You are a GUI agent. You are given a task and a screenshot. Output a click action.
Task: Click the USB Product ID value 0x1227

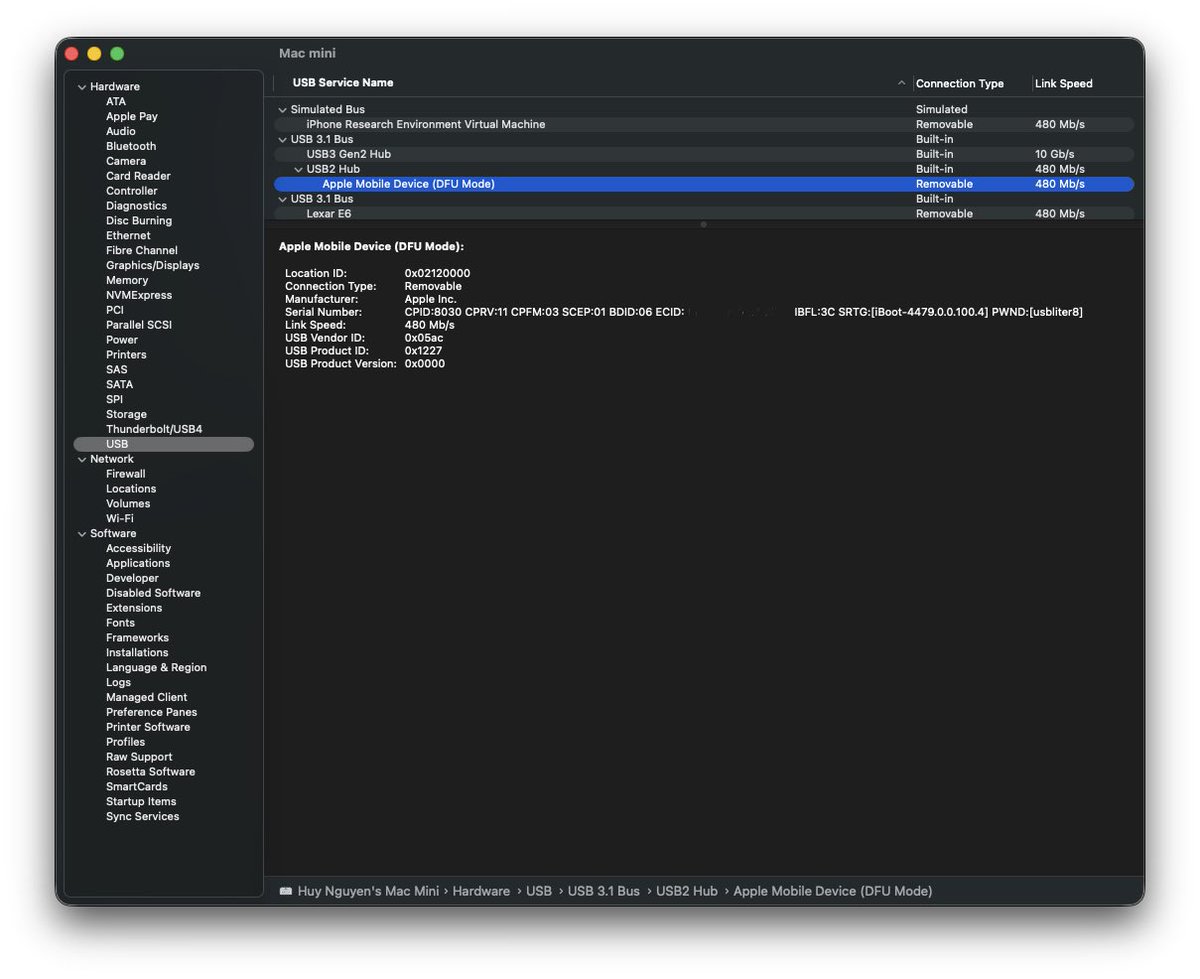tap(423, 351)
